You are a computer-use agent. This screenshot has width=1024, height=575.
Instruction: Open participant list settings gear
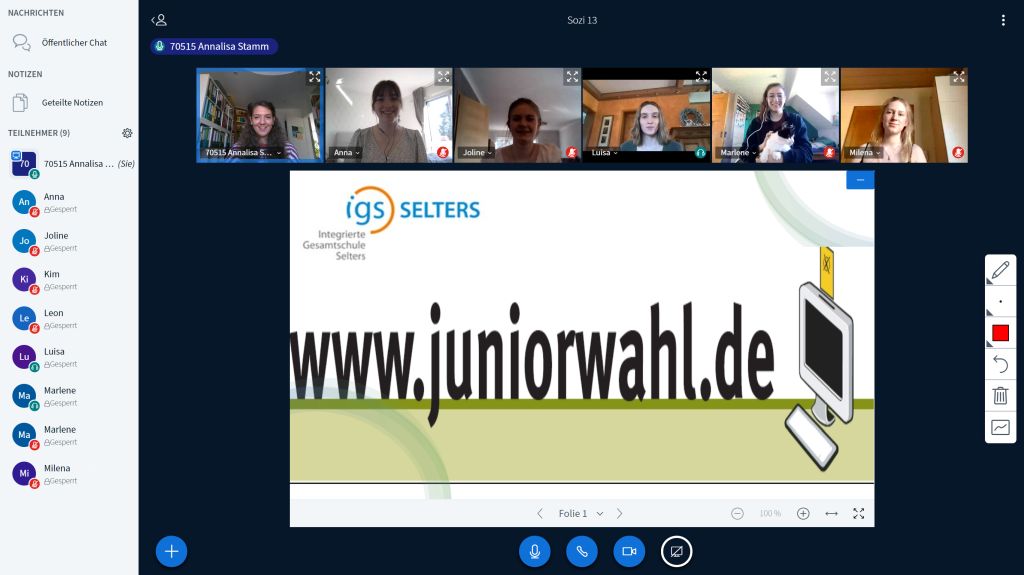127,133
